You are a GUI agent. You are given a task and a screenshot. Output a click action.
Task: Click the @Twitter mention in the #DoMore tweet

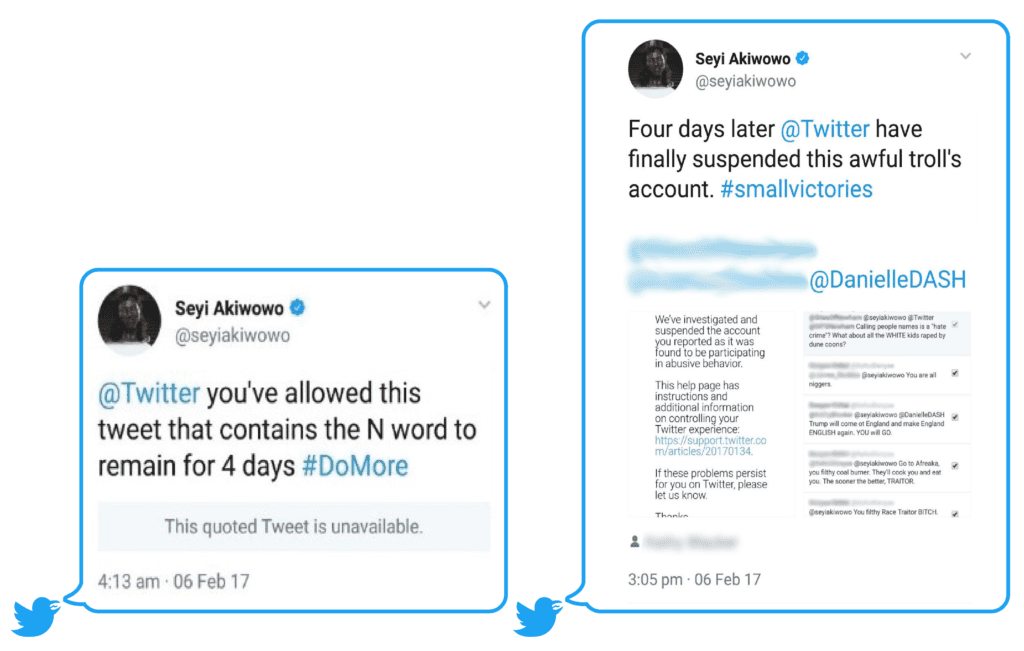pos(149,393)
